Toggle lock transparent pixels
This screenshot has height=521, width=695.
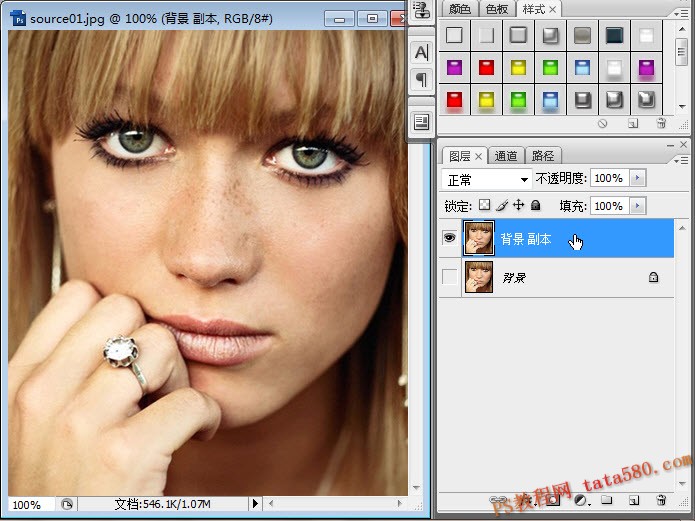coord(484,205)
